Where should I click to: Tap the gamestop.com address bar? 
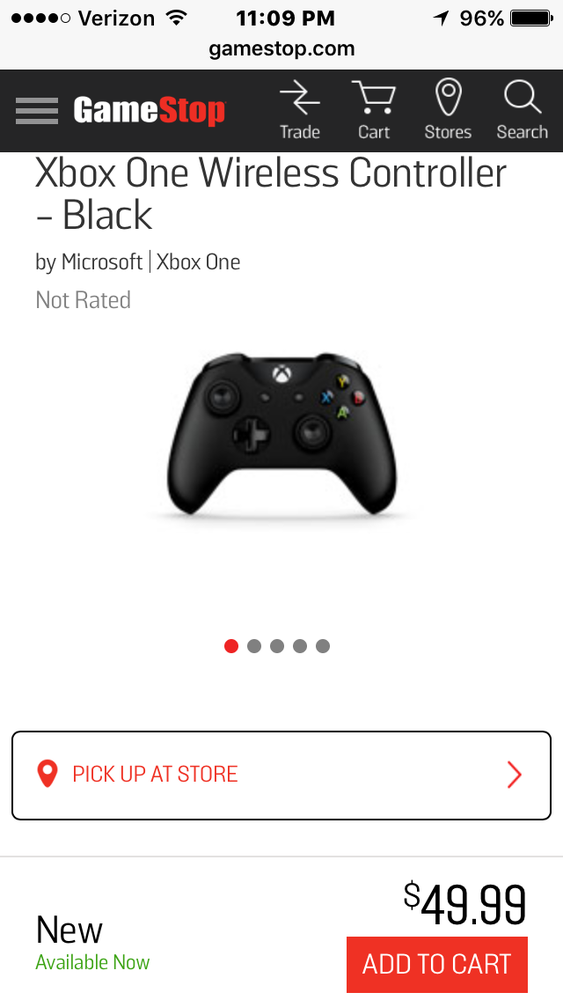(x=281, y=48)
